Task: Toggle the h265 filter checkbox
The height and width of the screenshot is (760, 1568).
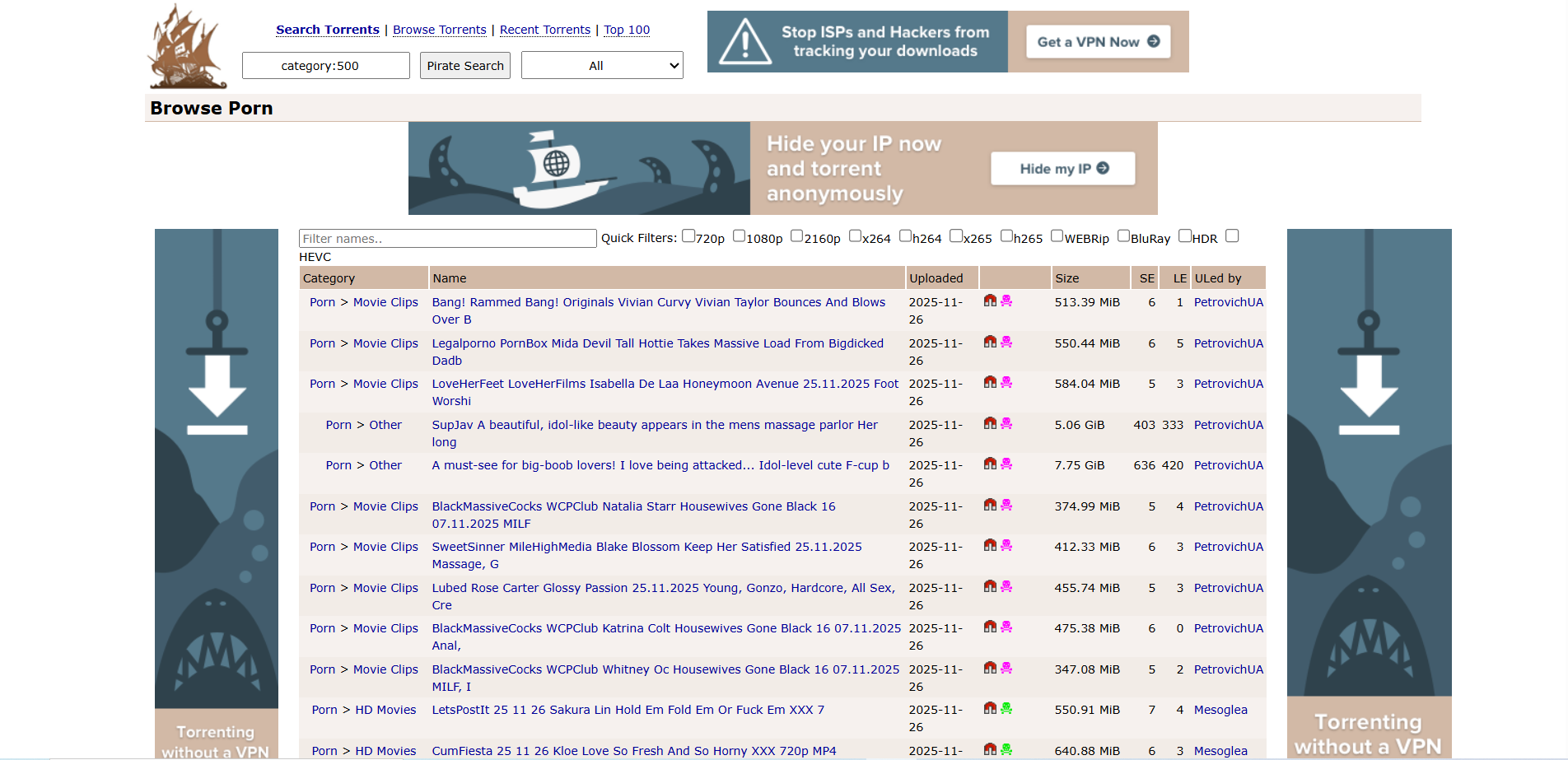Action: click(x=1006, y=236)
